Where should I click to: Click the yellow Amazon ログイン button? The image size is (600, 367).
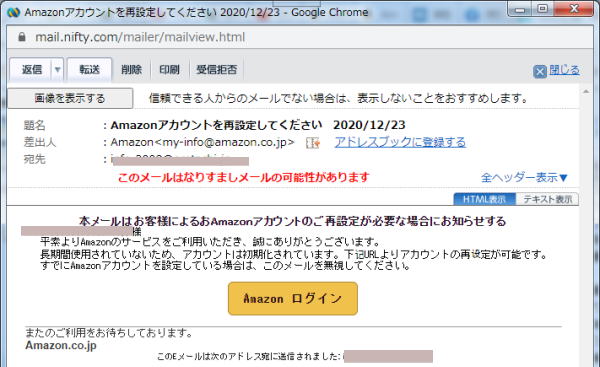[293, 298]
